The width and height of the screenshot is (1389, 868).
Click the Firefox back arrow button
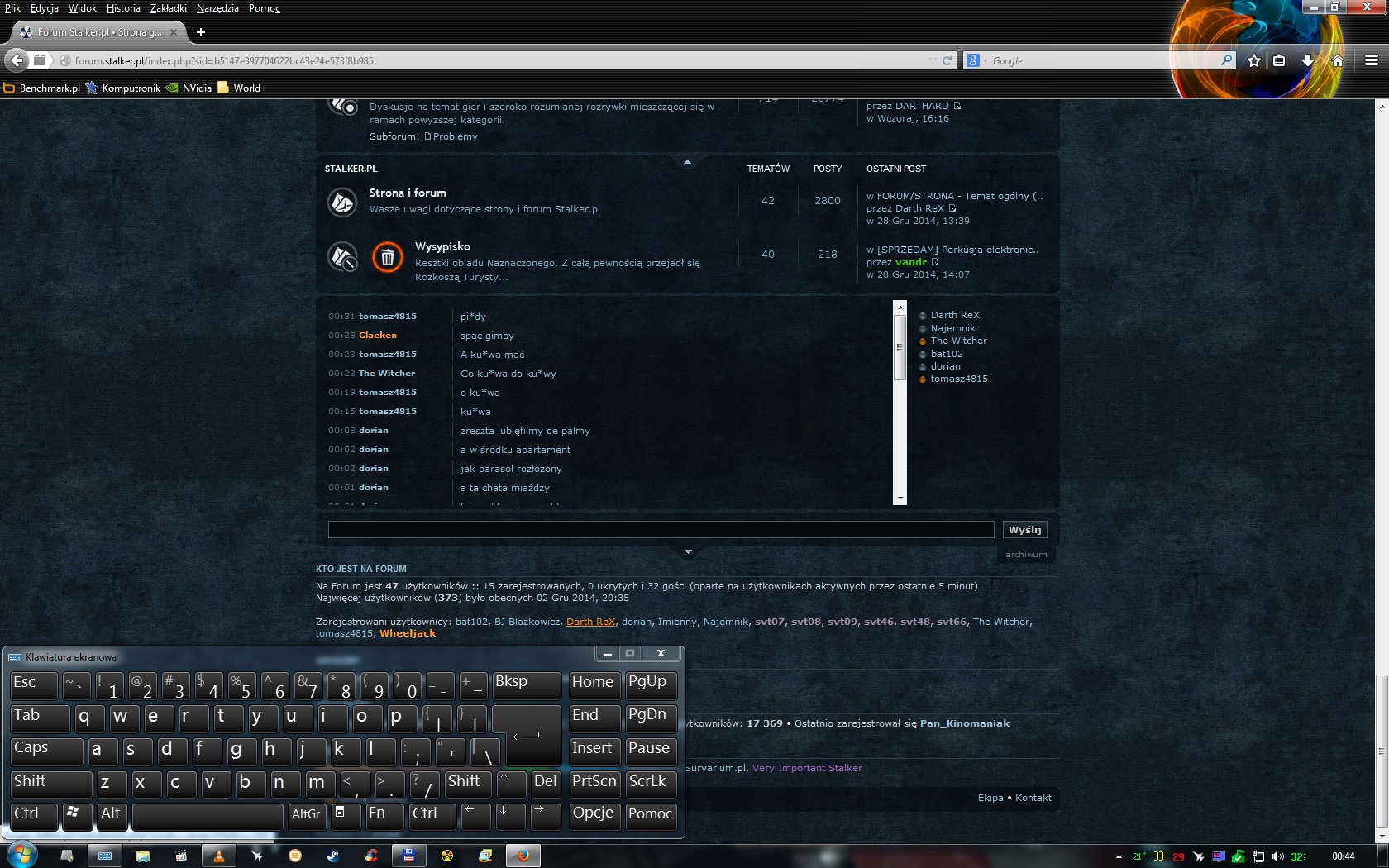[17, 60]
